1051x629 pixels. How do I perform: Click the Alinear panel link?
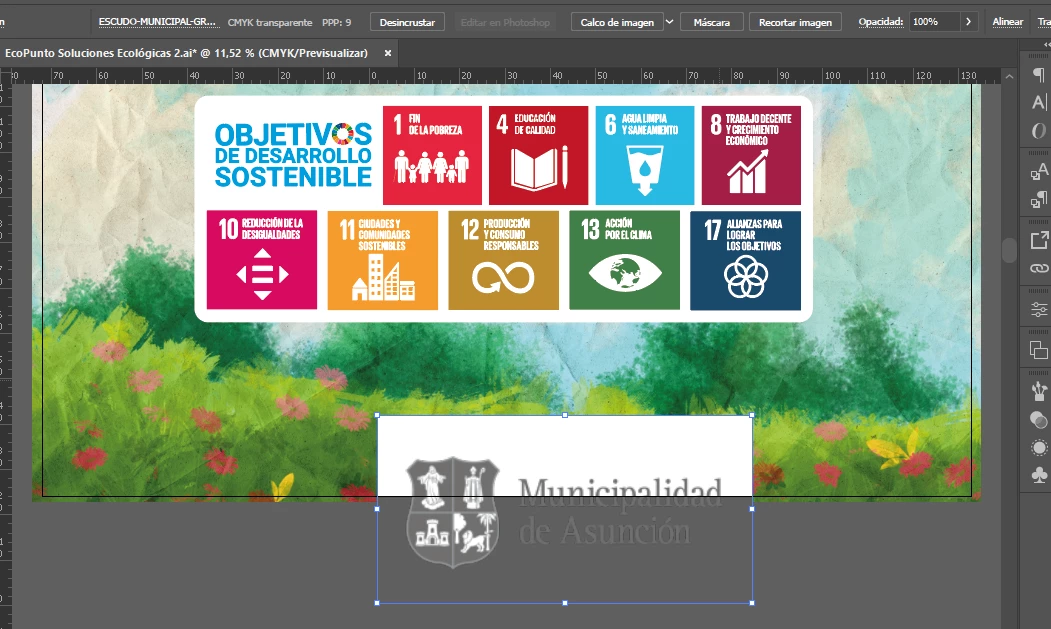[1007, 22]
